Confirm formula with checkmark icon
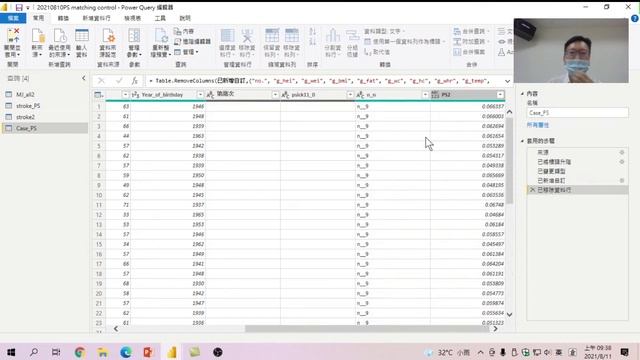Image resolution: width=640 pixels, height=360 pixels. pyautogui.click(x=119, y=81)
